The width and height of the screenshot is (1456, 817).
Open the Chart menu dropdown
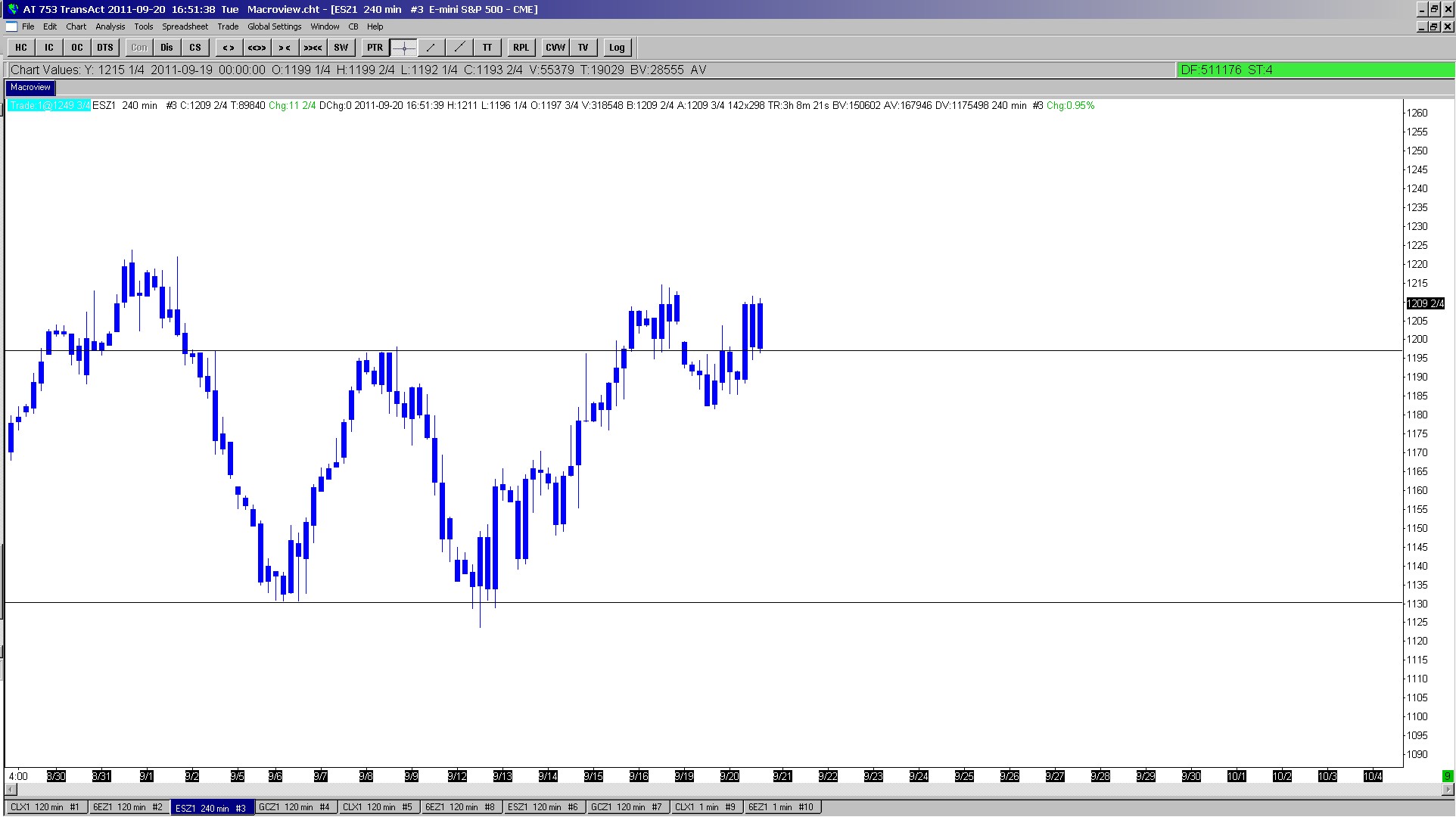click(76, 26)
